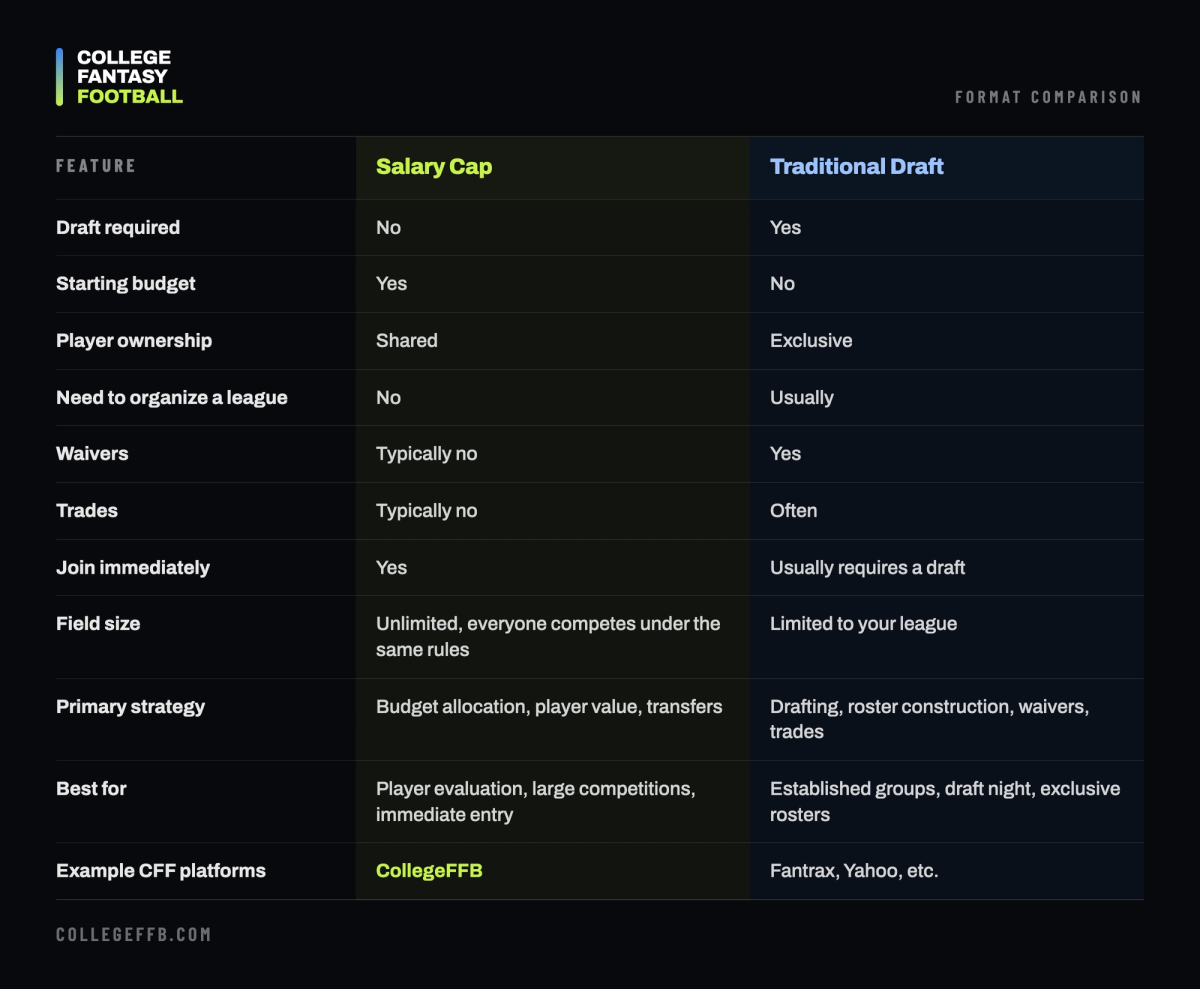Open the CollegeFFB platform link
Screen dimensions: 1200x989
click(429, 871)
